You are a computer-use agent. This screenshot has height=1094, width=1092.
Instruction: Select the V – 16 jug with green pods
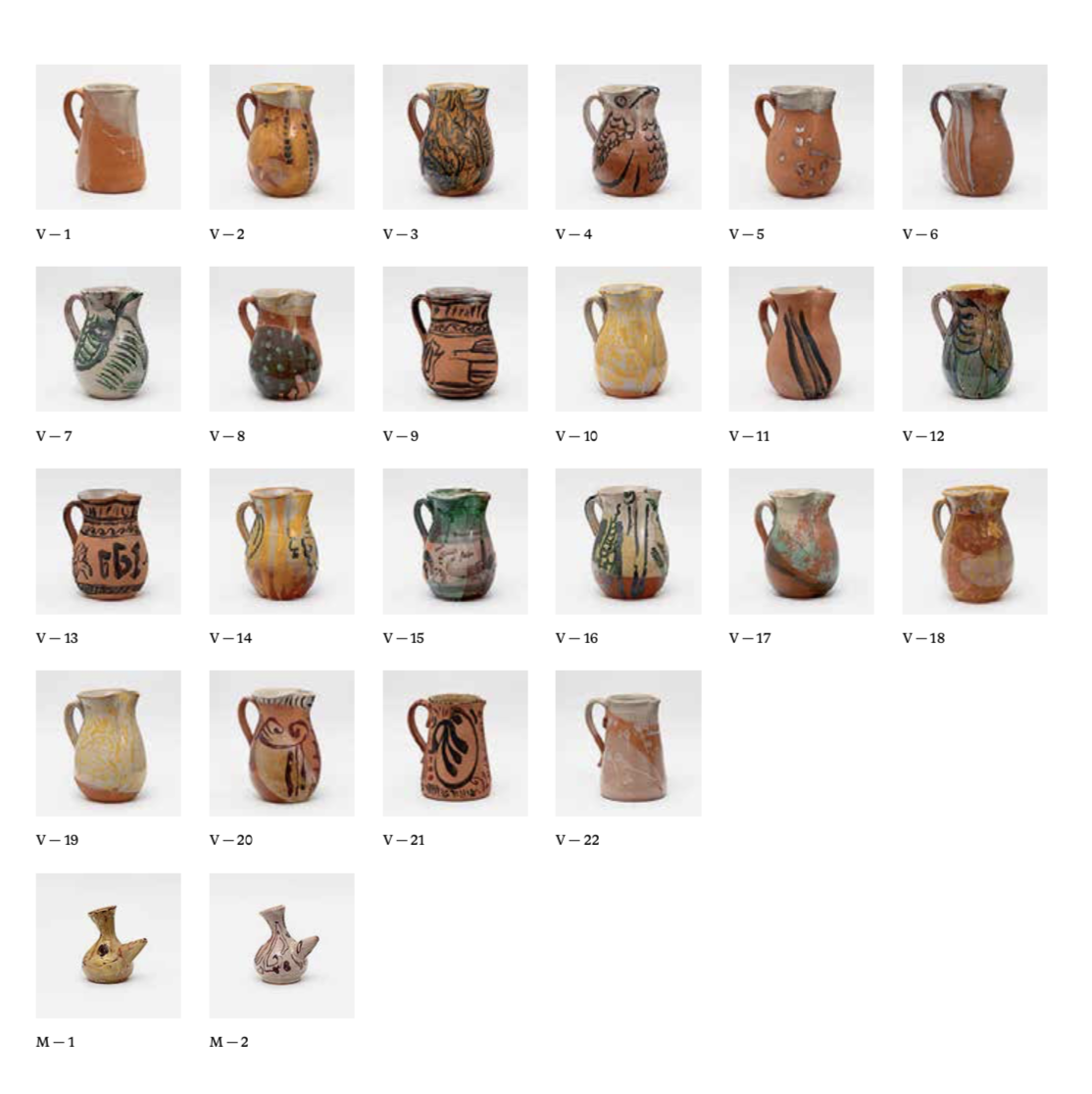point(628,541)
